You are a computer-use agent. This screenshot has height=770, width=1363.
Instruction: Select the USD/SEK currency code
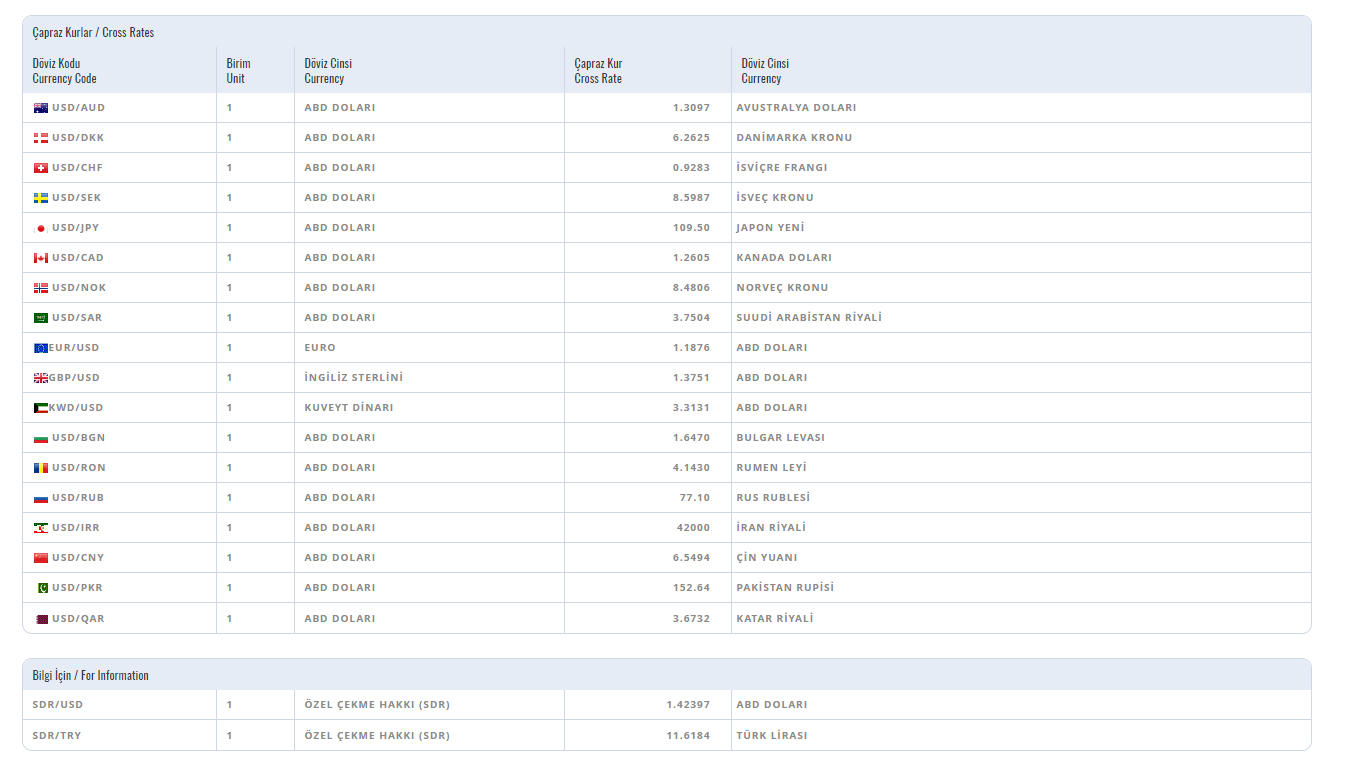click(x=76, y=198)
